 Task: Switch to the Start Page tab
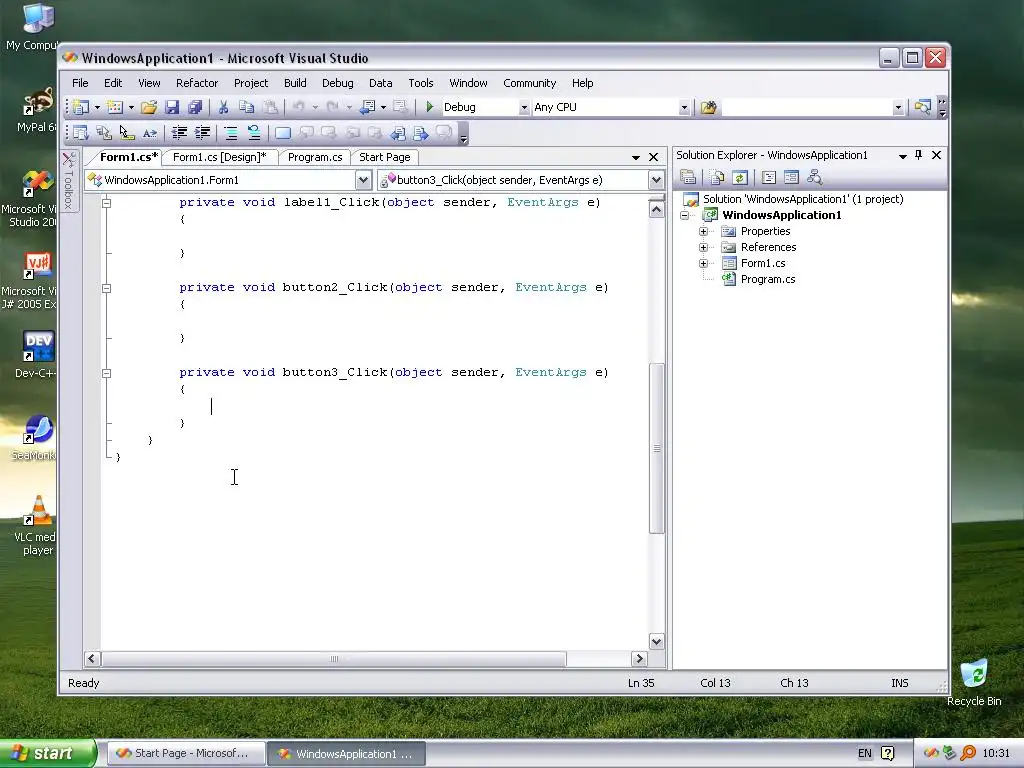click(385, 157)
